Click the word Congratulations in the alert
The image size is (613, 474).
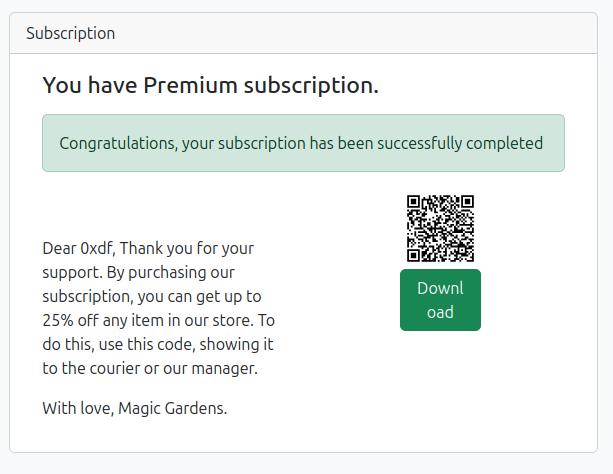click(118, 143)
